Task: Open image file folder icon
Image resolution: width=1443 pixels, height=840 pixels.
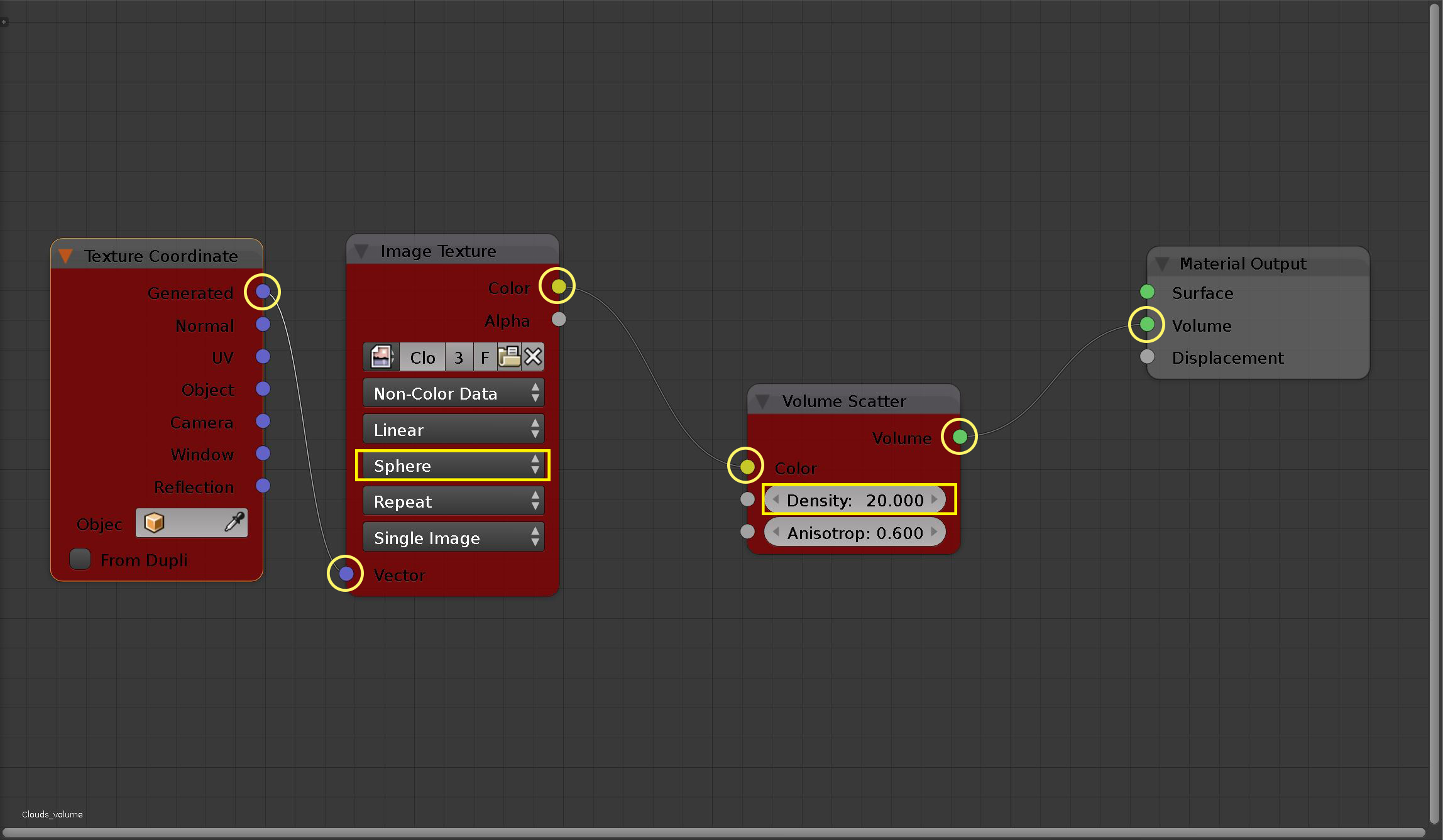Action: (509, 357)
